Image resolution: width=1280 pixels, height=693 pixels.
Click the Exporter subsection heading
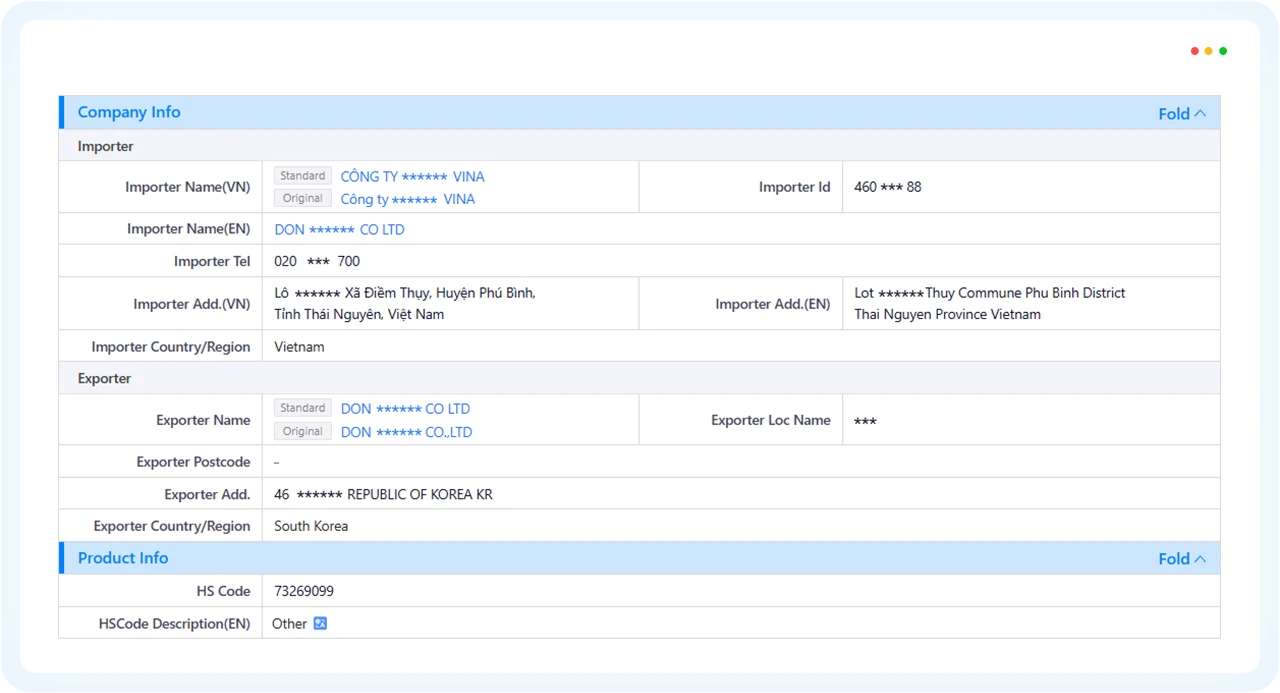tap(104, 378)
